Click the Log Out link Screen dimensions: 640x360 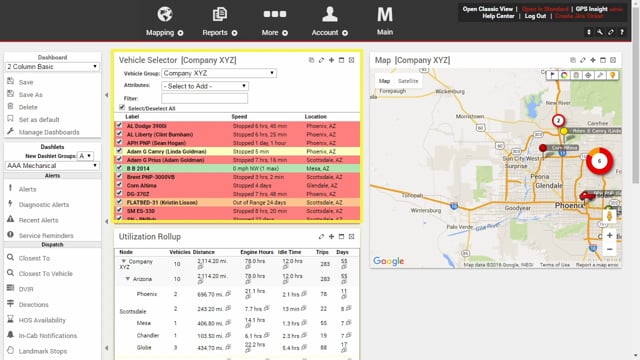[535, 16]
